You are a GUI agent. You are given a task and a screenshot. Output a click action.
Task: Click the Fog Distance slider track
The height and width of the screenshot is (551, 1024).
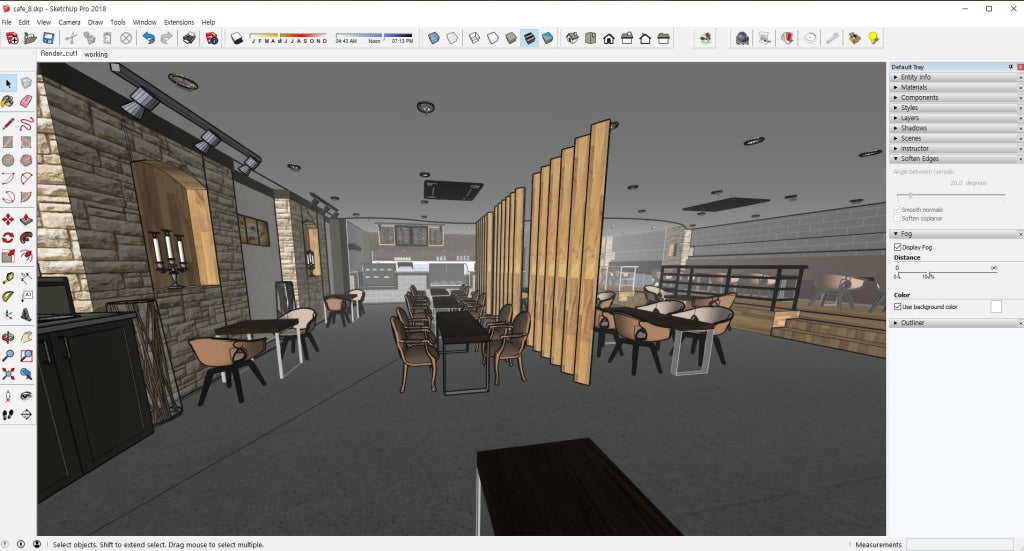coord(946,272)
